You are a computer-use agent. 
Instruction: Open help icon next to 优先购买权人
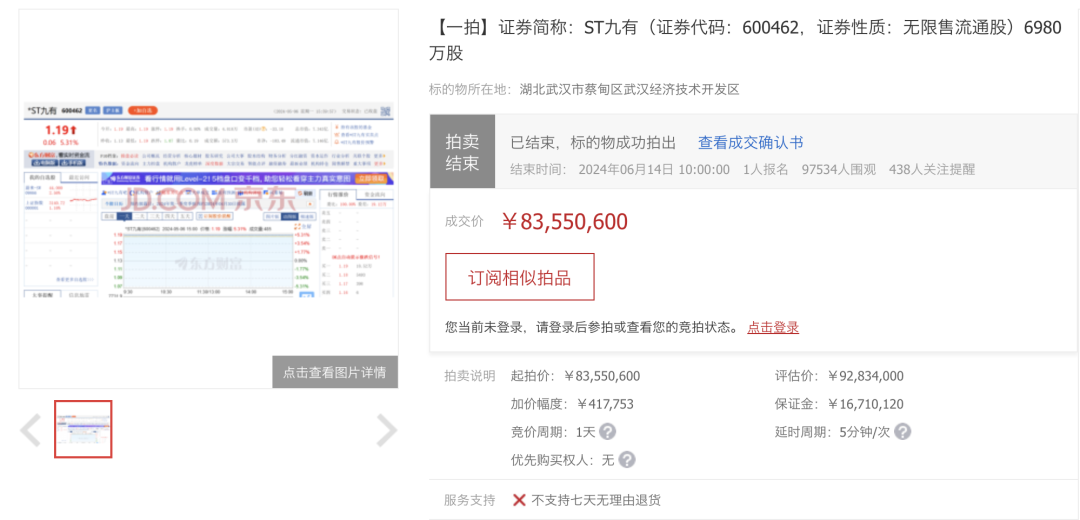click(627, 459)
